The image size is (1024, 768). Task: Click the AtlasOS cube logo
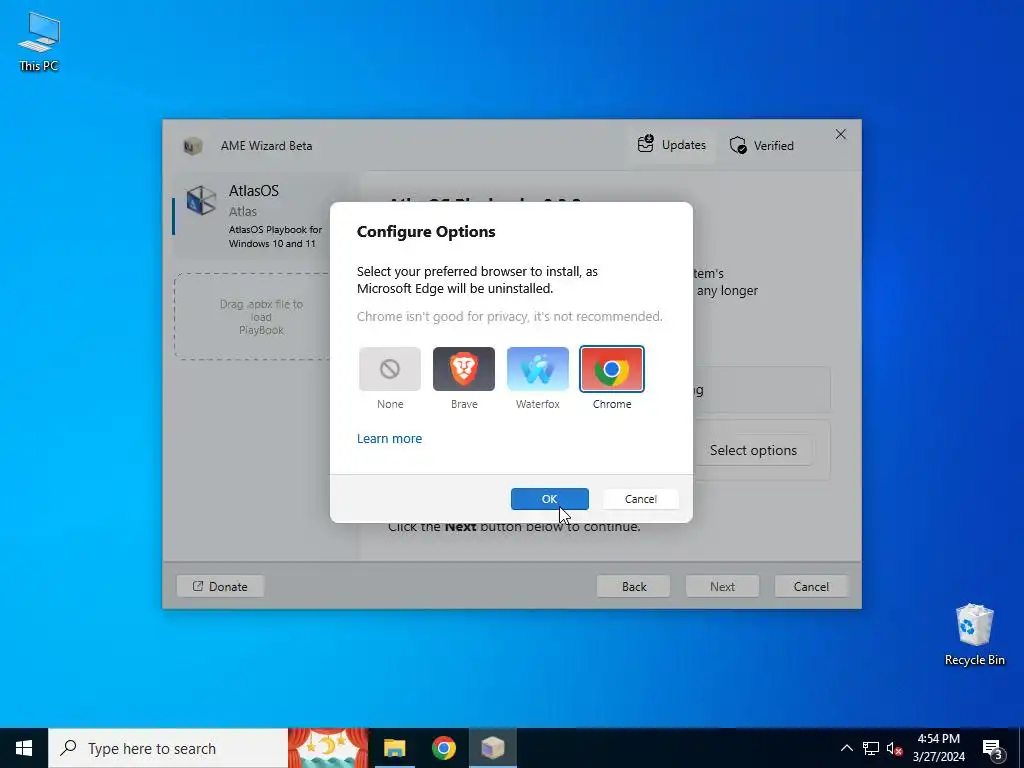click(200, 200)
